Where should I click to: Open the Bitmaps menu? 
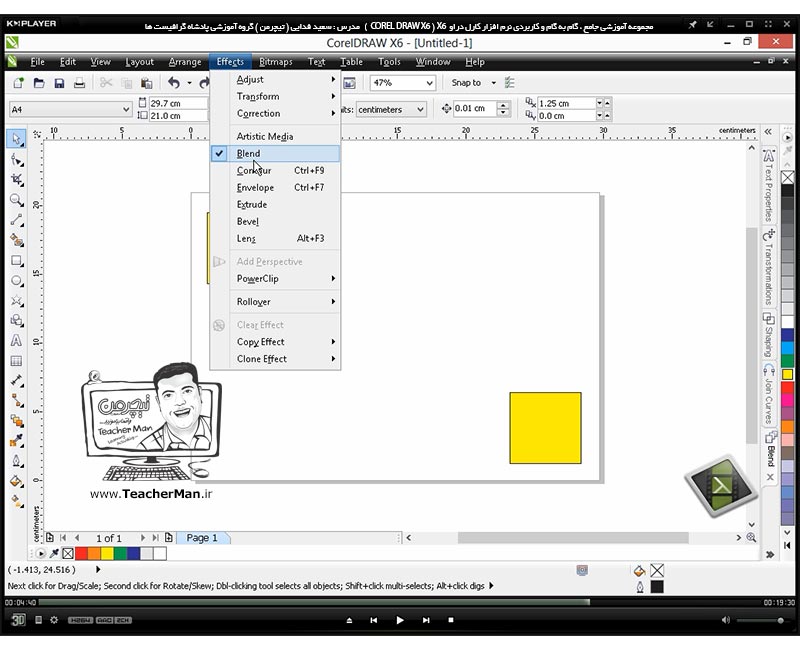point(276,62)
